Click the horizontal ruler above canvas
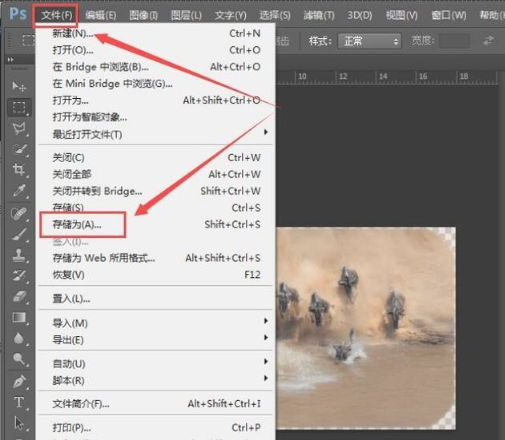This screenshot has width=505, height=440. [x=387, y=77]
